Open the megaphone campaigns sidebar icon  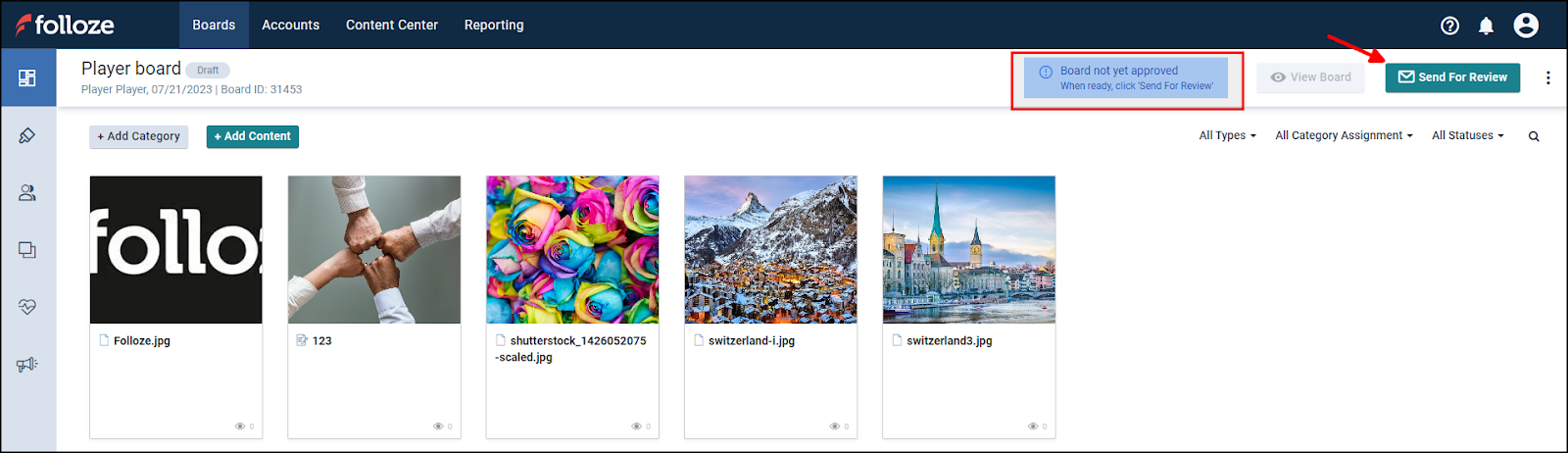27,365
